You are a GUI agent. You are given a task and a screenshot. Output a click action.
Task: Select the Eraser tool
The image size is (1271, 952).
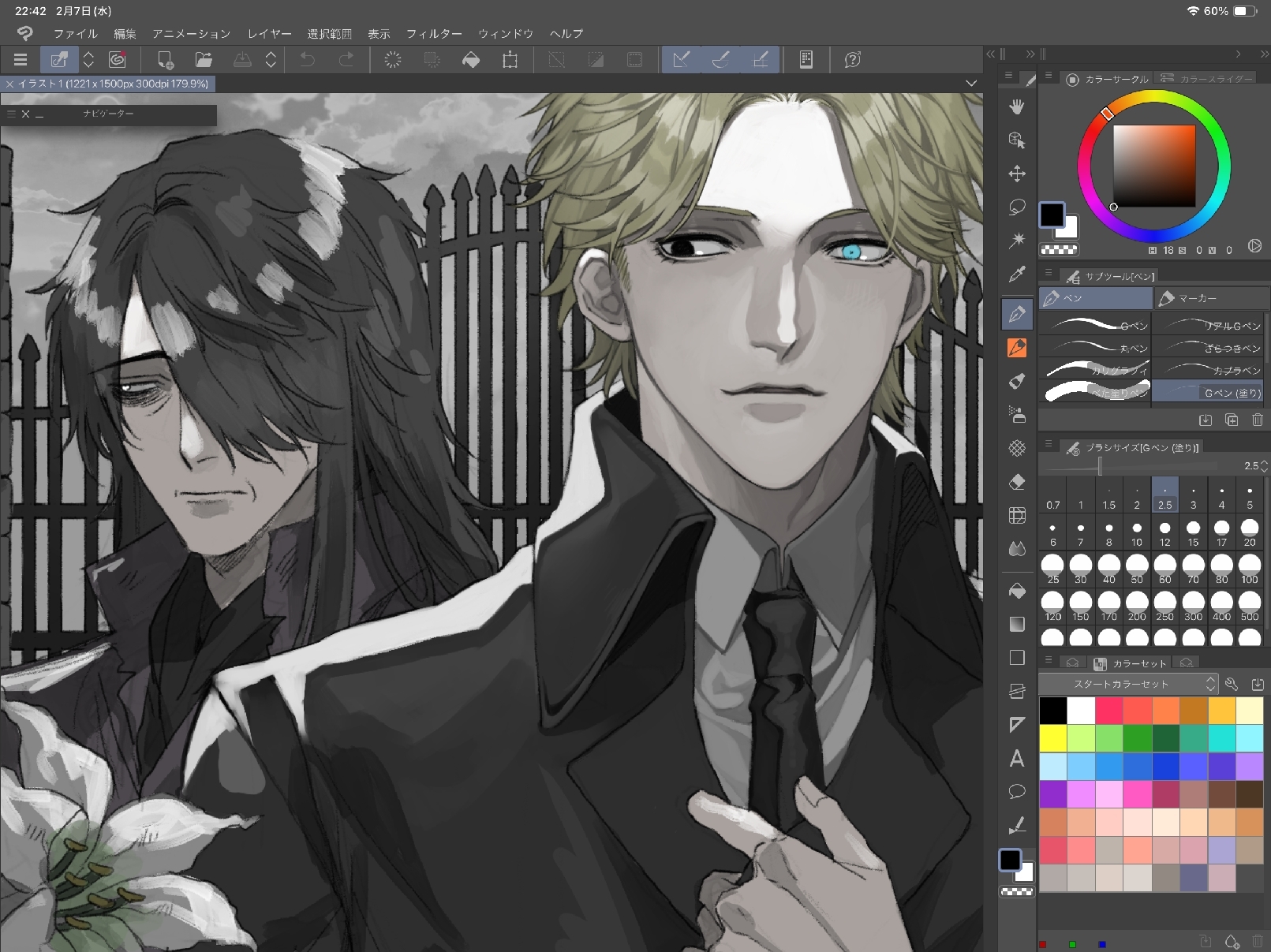pos(1017,482)
